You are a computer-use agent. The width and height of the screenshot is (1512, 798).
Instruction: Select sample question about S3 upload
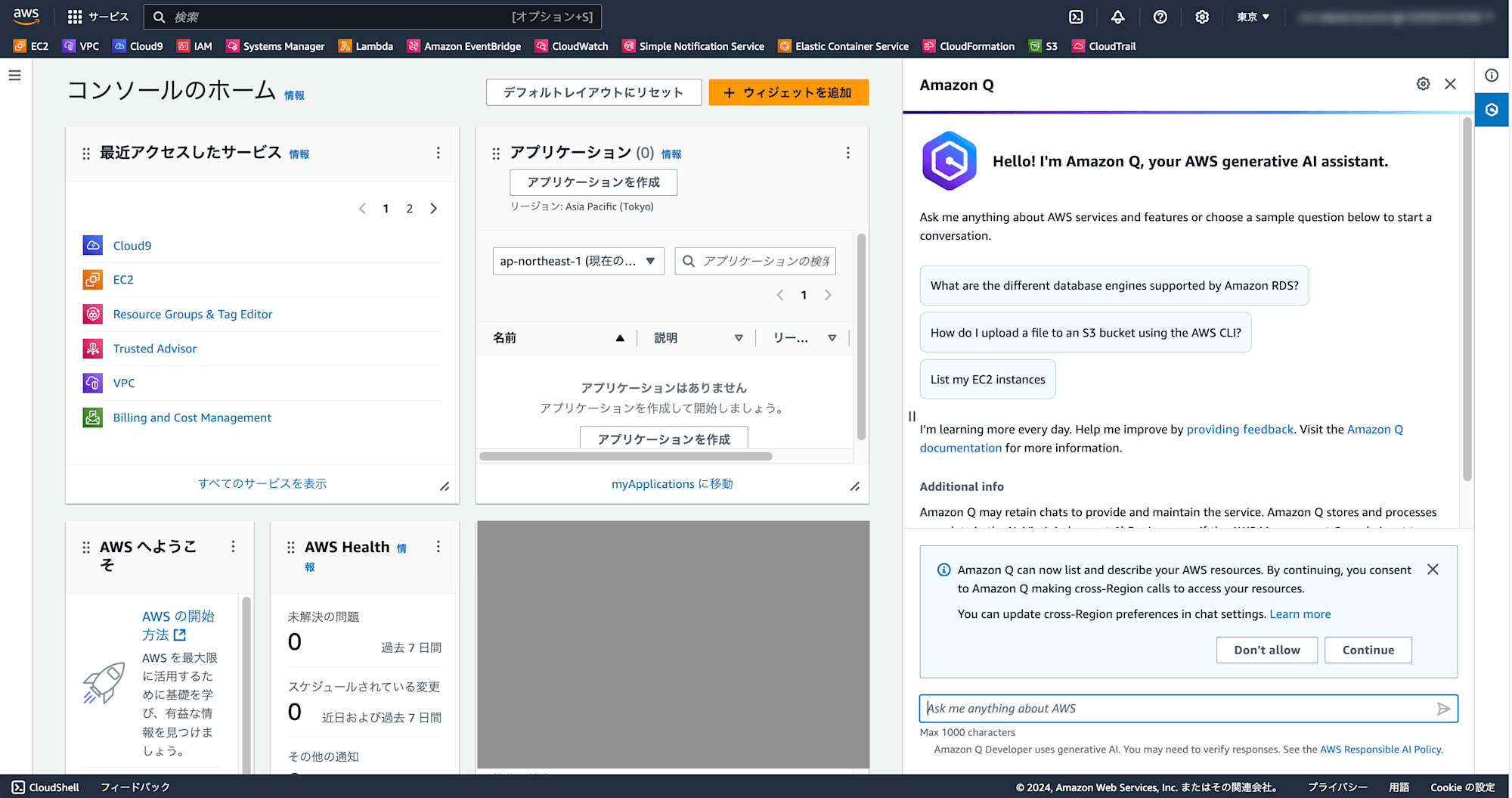click(x=1086, y=333)
